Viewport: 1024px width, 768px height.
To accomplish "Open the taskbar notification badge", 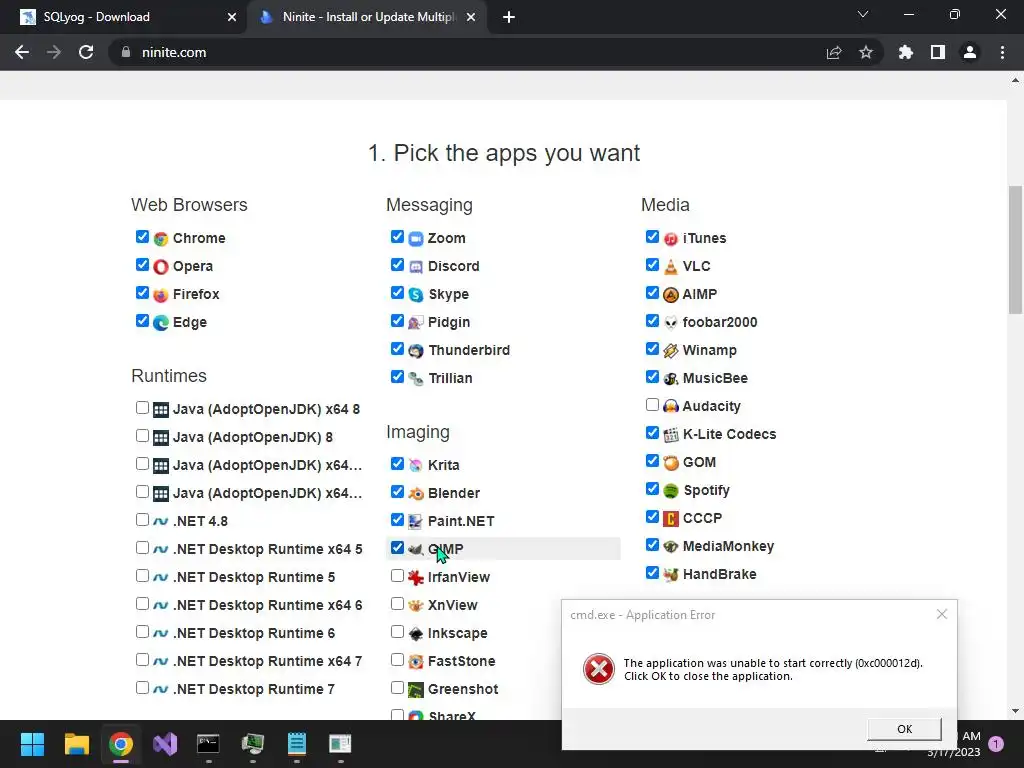I will tap(996, 744).
